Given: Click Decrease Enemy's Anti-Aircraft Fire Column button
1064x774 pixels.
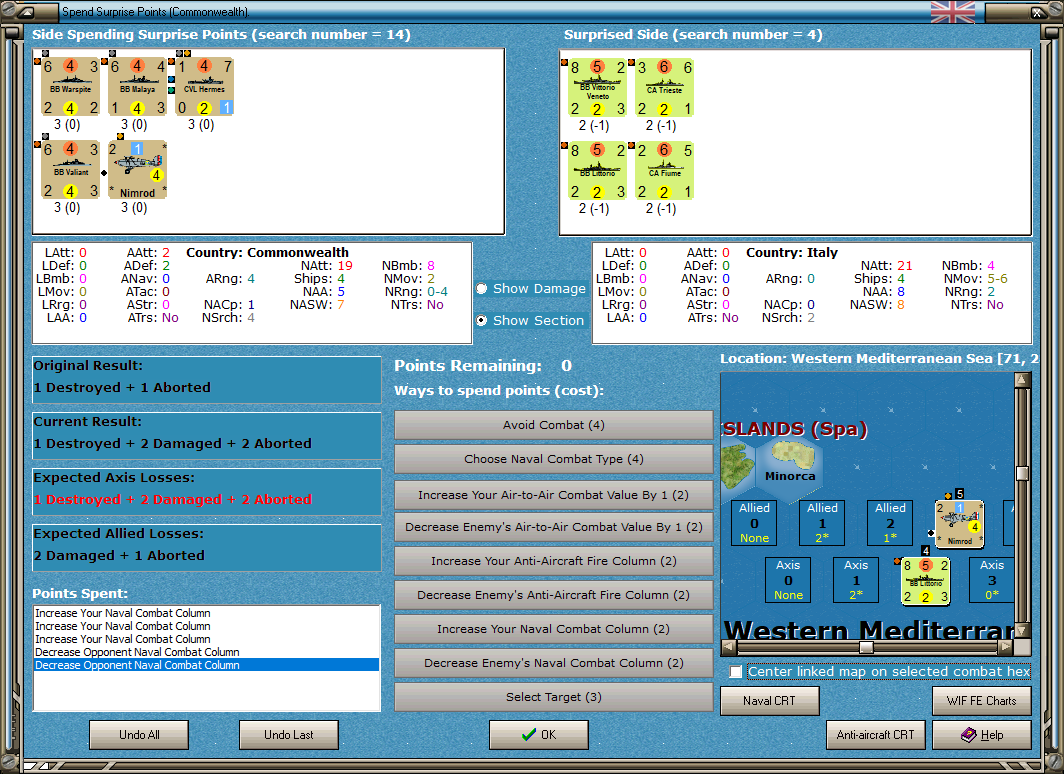Looking at the screenshot, I should coord(554,595).
